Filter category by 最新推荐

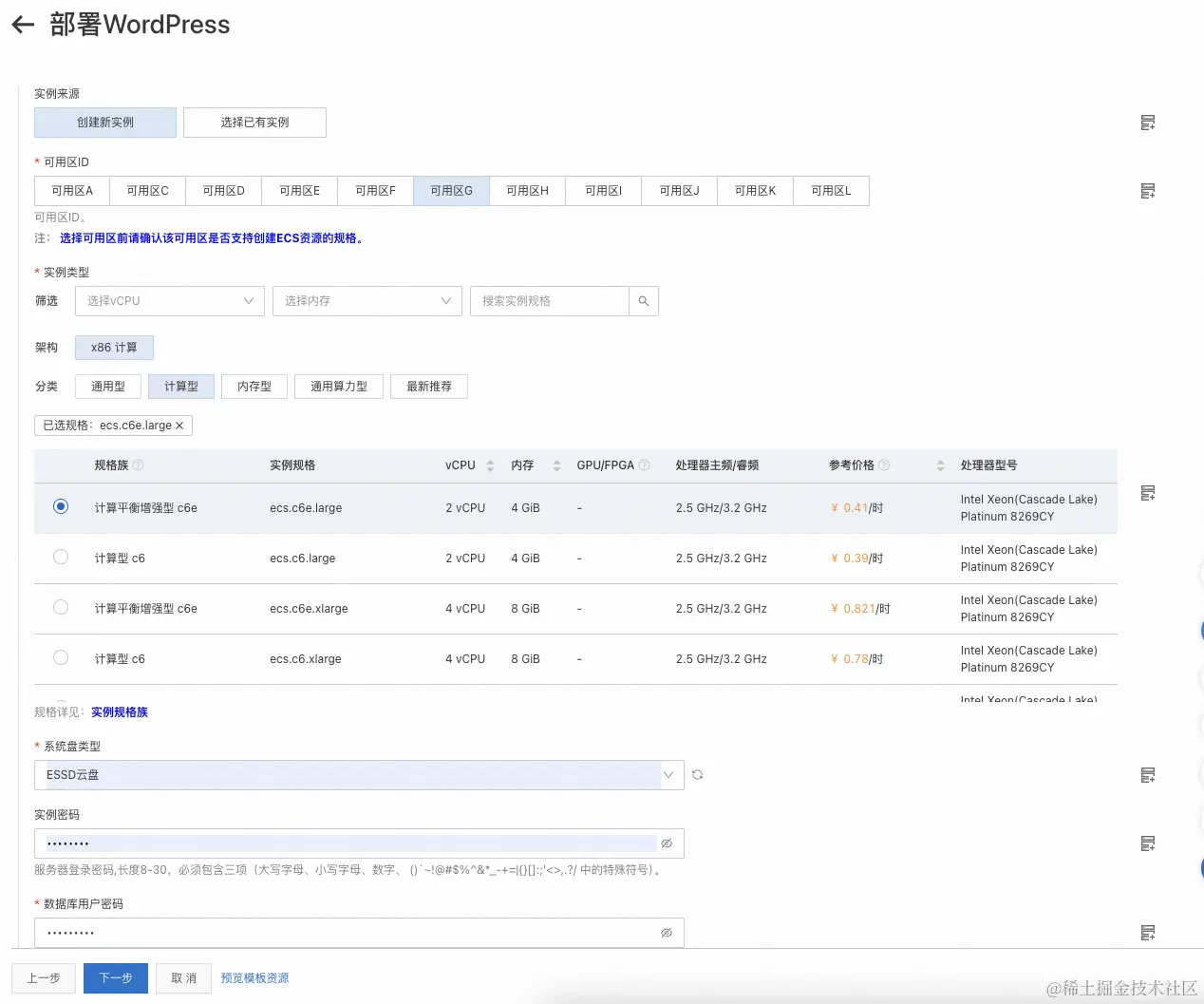429,387
